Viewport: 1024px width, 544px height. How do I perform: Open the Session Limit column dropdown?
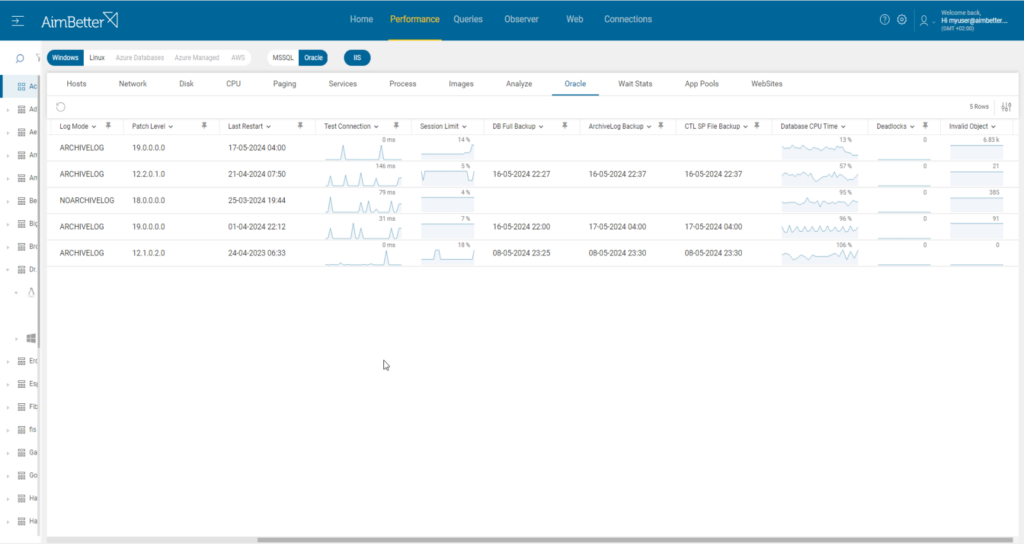pyautogui.click(x=464, y=127)
